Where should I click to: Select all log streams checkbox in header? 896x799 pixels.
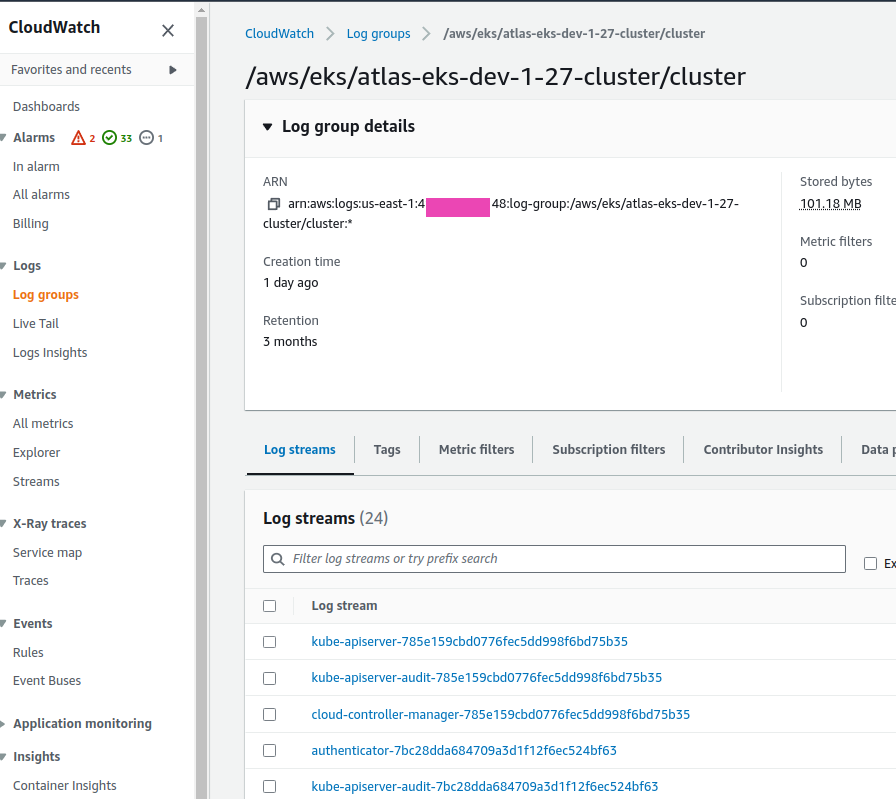270,606
